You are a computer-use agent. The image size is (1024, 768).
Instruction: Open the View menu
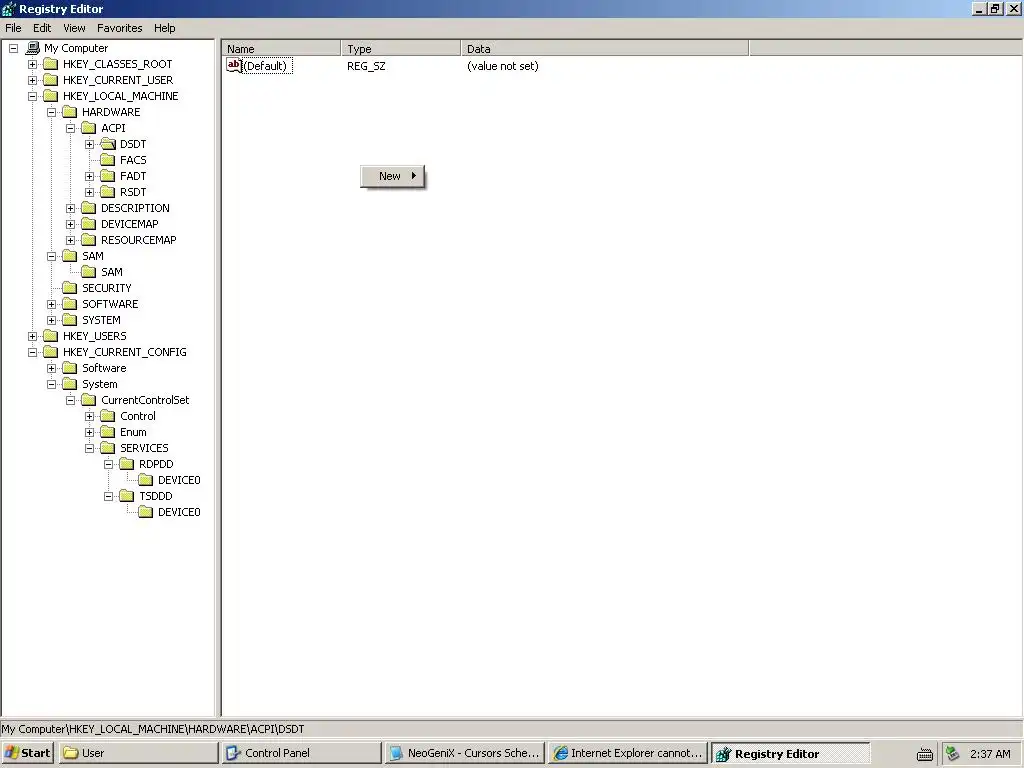tap(74, 28)
